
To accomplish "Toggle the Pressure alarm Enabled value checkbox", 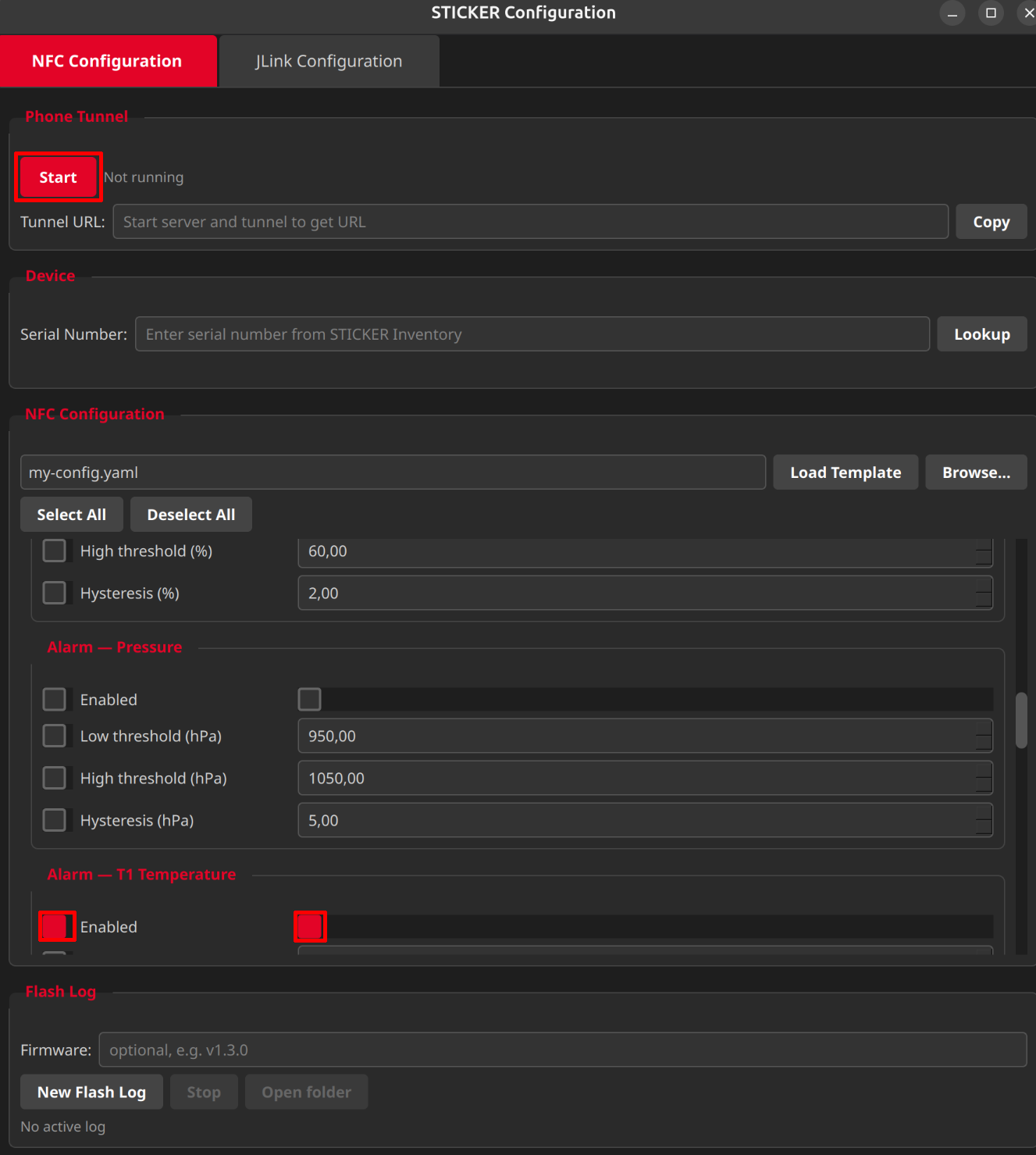I will click(310, 699).
